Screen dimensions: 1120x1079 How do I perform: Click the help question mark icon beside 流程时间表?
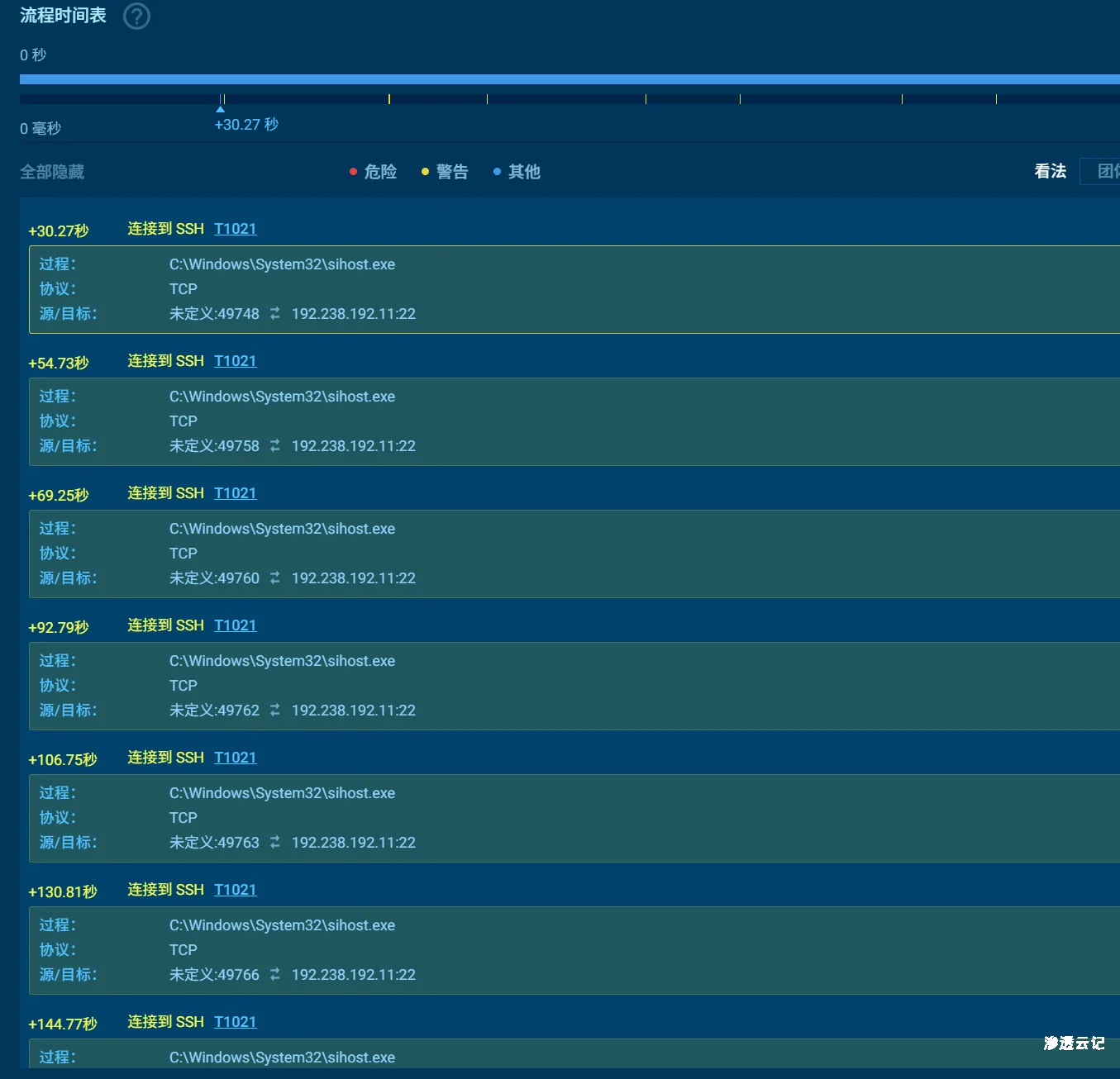tap(136, 17)
